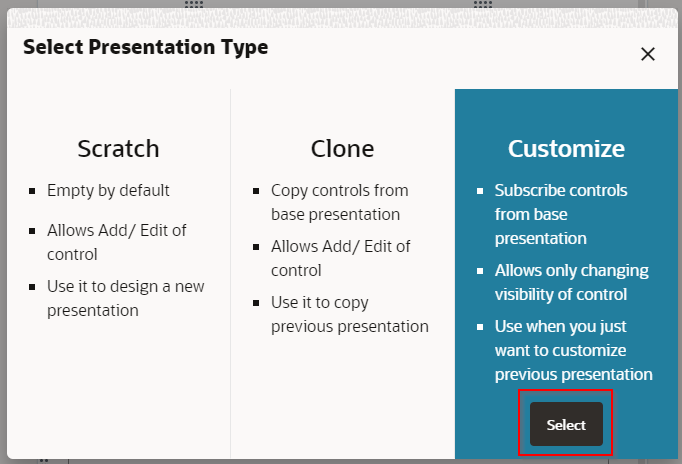Click 'Use it to copy previous presentation'
Viewport: 682px width, 464px height.
[x=349, y=314]
